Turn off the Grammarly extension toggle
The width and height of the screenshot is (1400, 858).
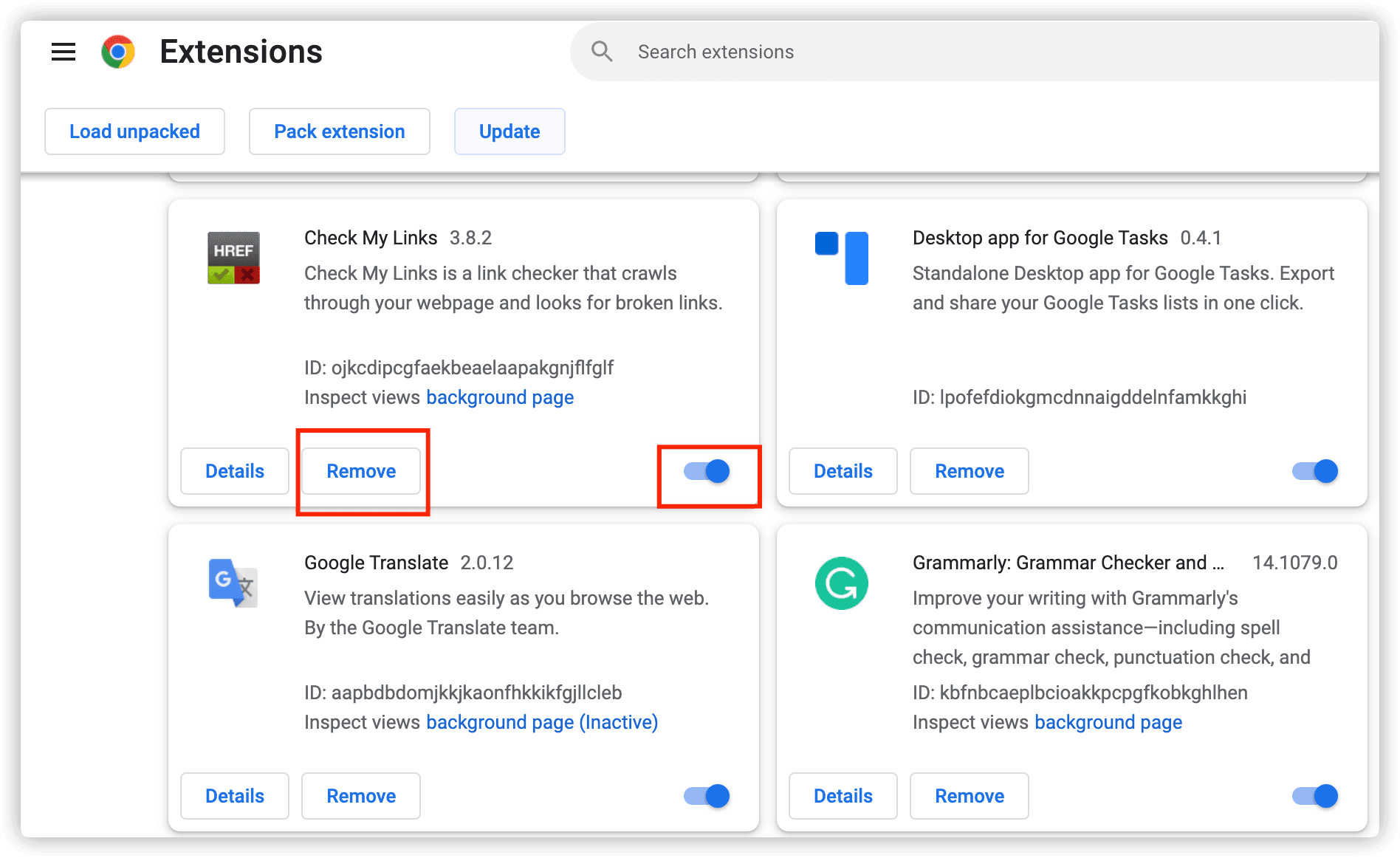point(1314,796)
